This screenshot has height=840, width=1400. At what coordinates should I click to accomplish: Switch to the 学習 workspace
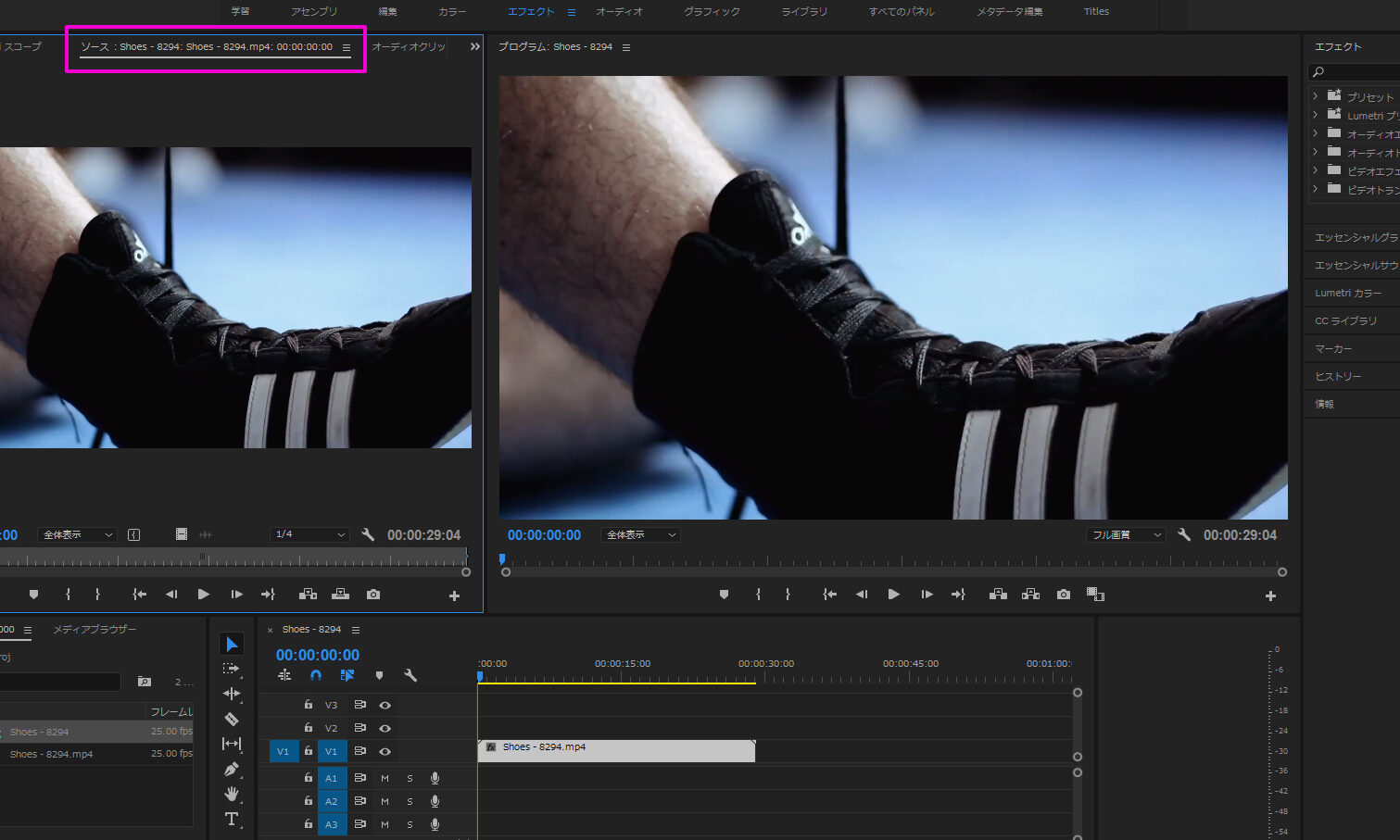point(241,11)
